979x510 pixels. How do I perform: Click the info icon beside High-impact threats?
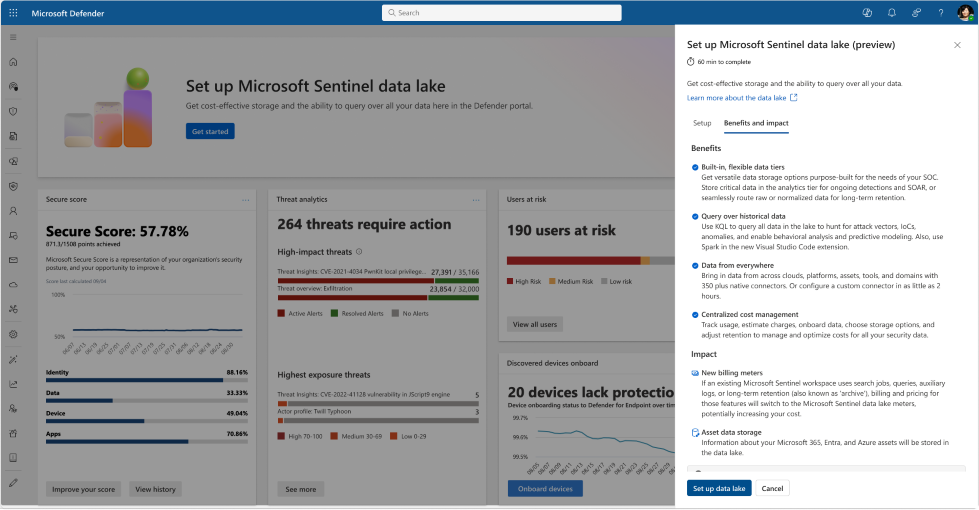[359, 252]
